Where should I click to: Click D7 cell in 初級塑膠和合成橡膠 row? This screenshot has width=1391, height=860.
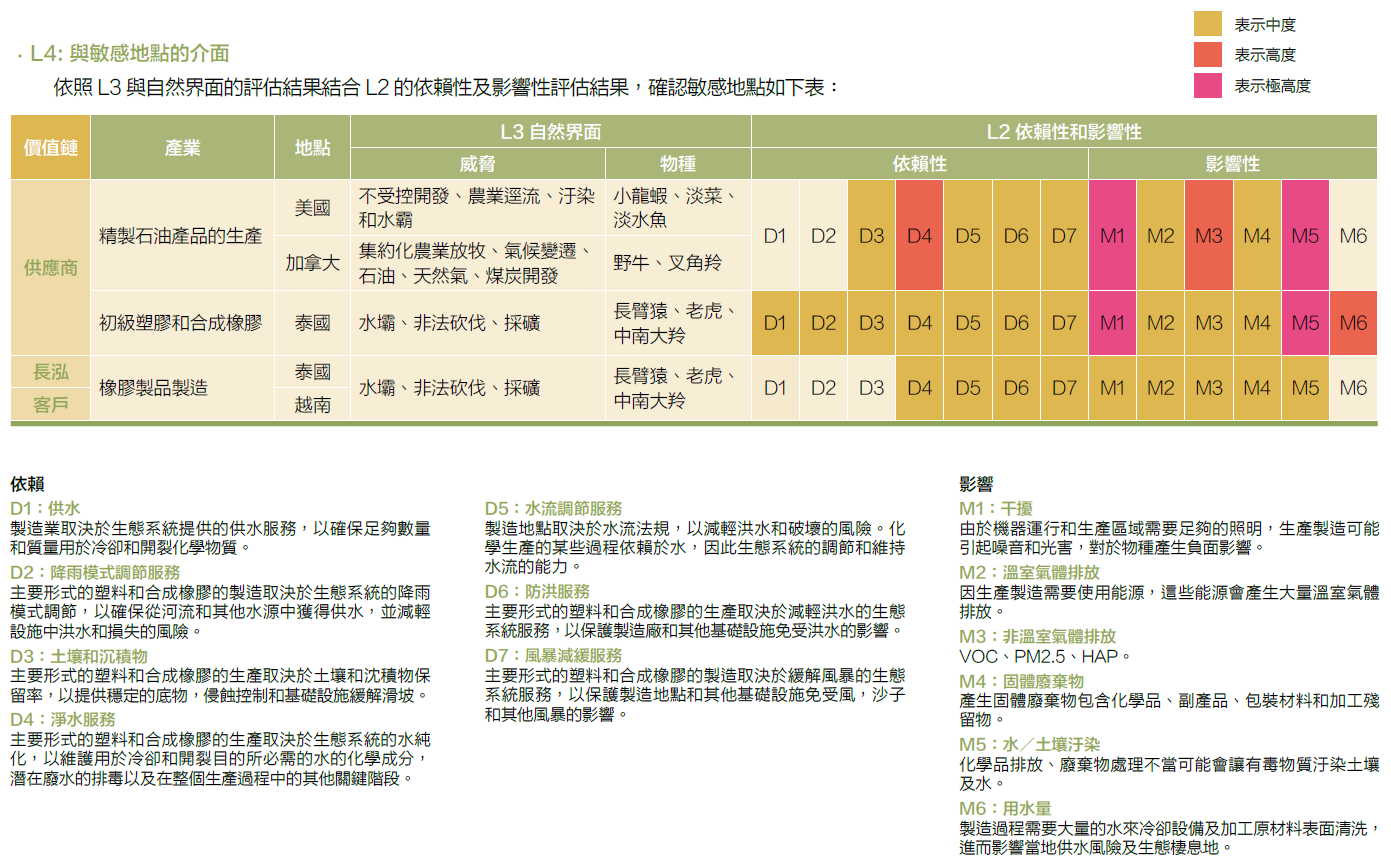point(1064,323)
